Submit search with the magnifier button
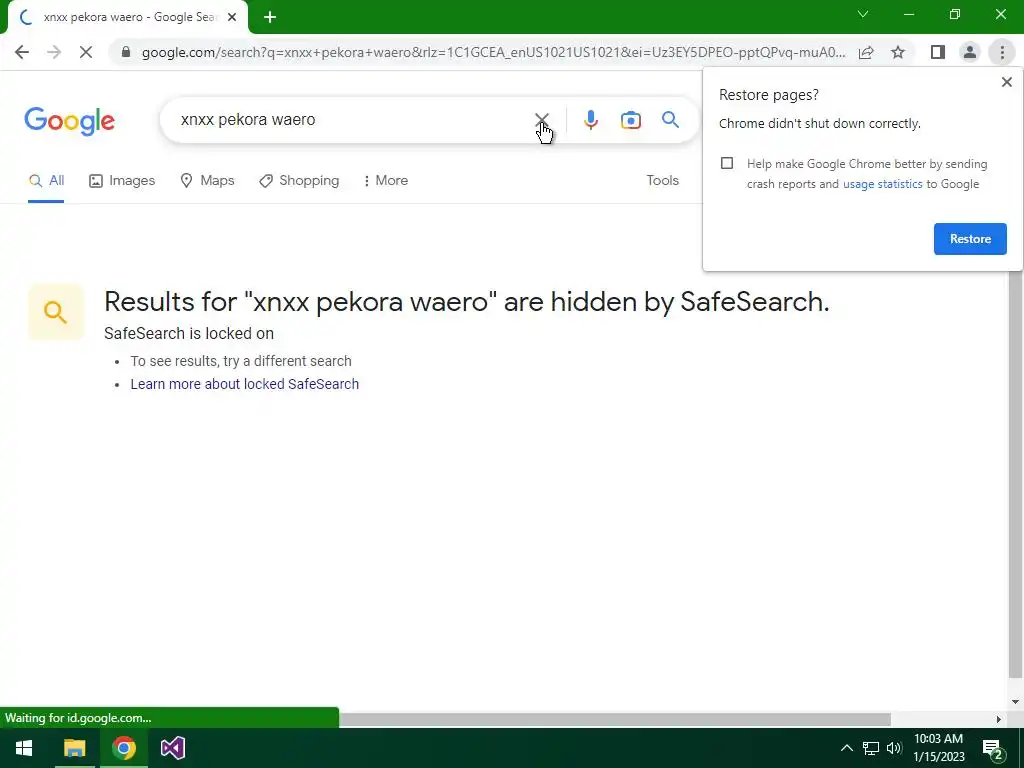Image resolution: width=1024 pixels, height=768 pixels. [x=670, y=120]
